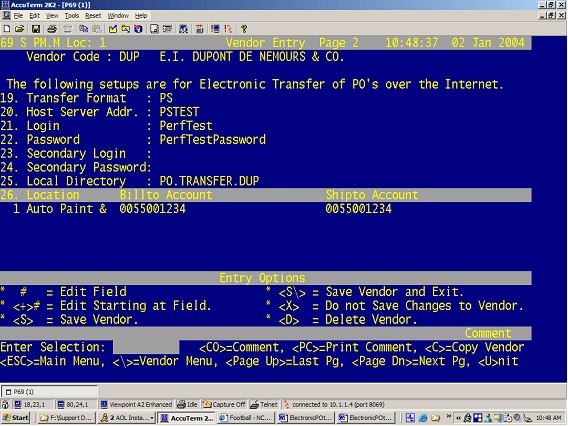
Task: Open the Help menu
Action: [141, 16]
